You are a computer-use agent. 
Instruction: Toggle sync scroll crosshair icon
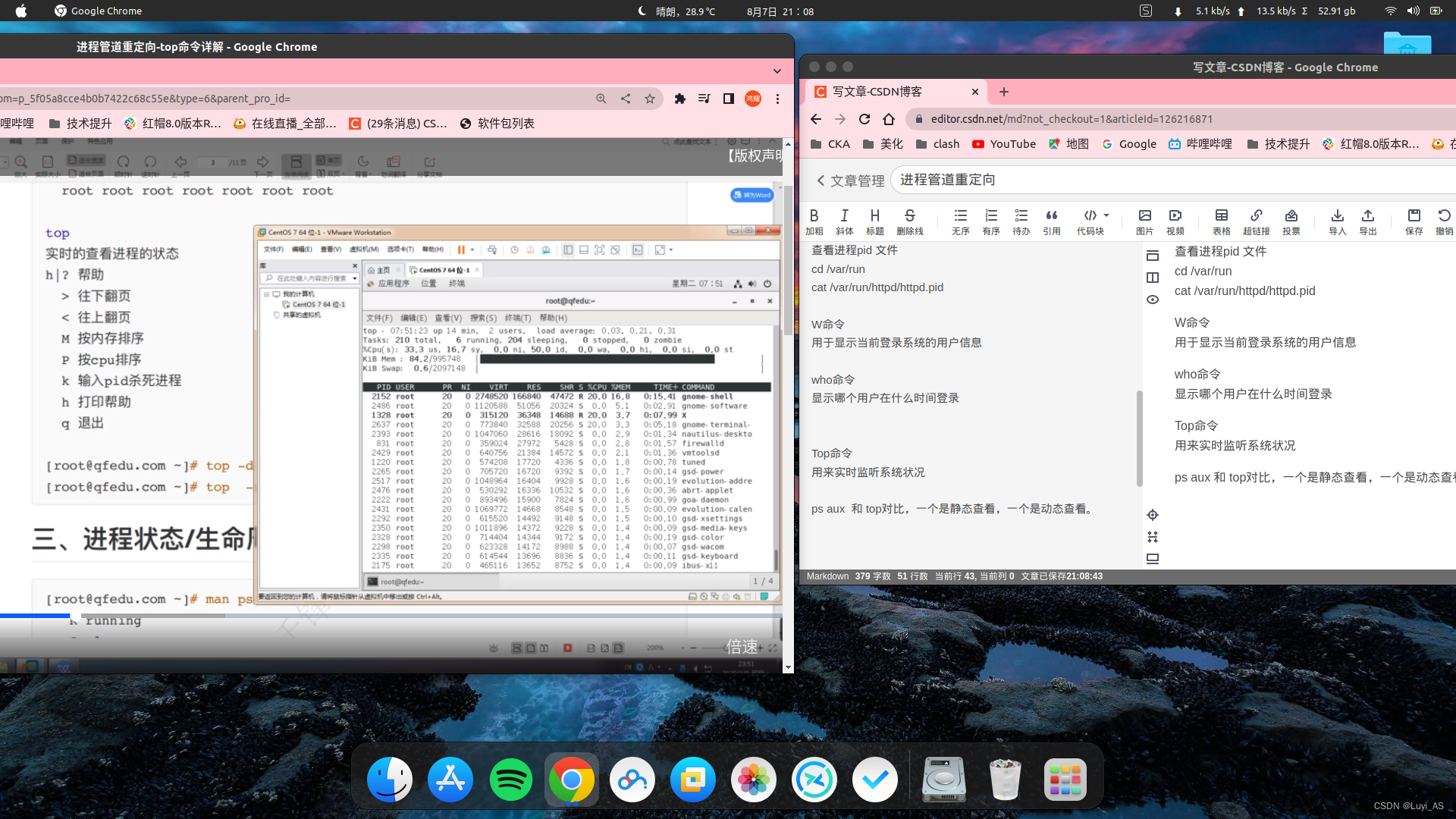1153,515
